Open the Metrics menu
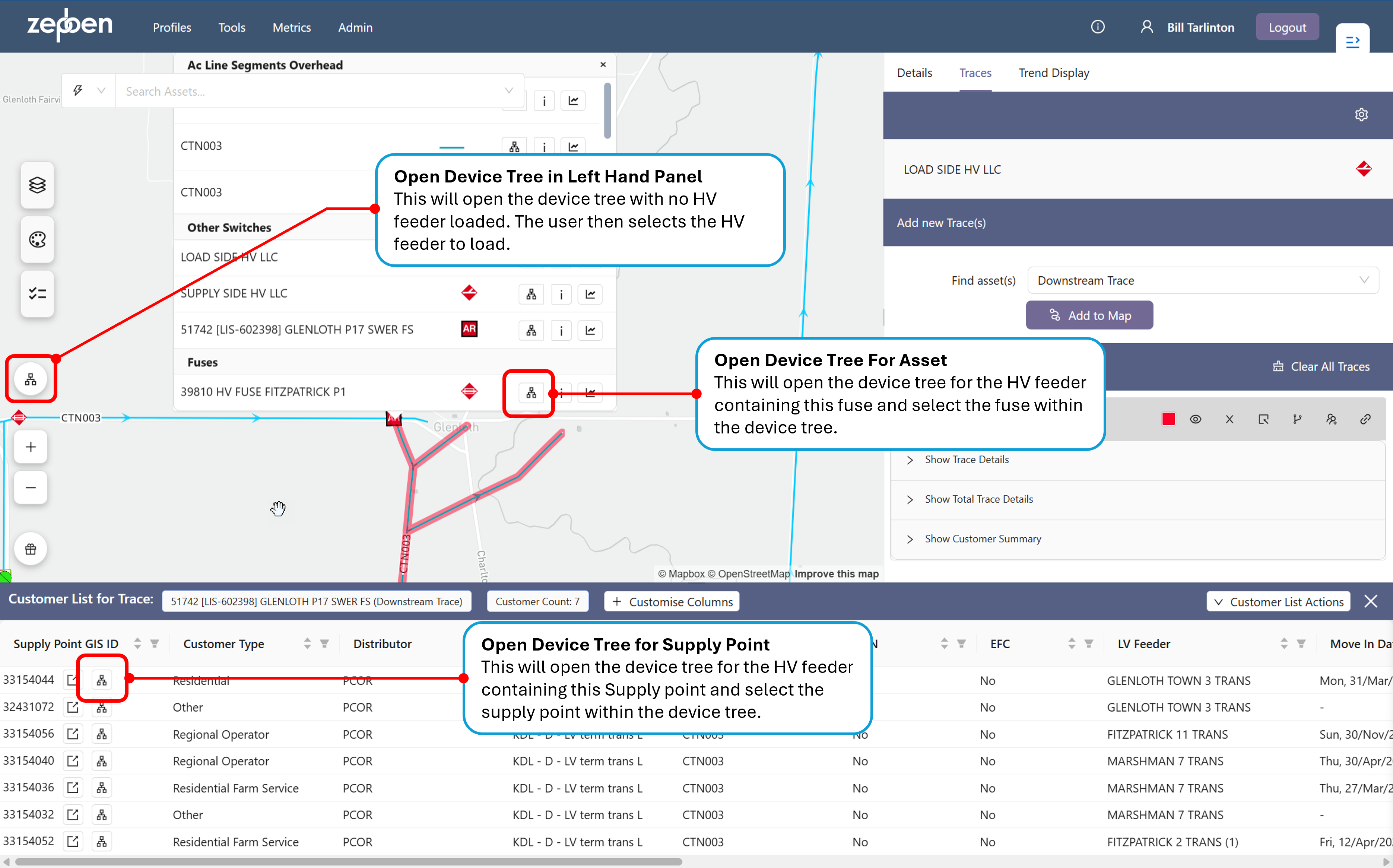 (292, 27)
